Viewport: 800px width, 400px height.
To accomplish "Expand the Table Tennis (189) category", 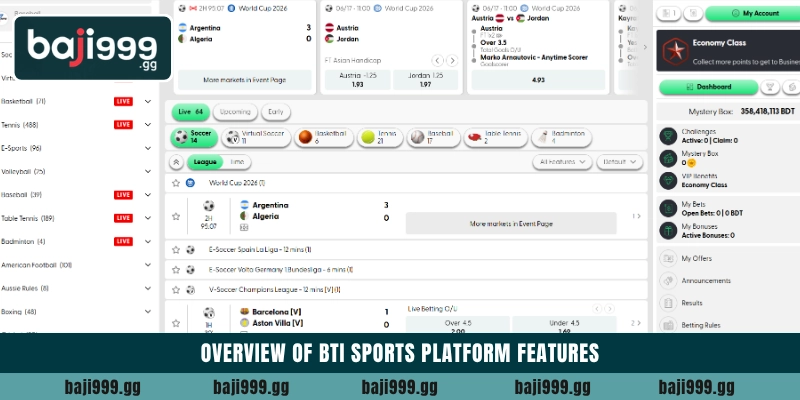I will [x=147, y=218].
